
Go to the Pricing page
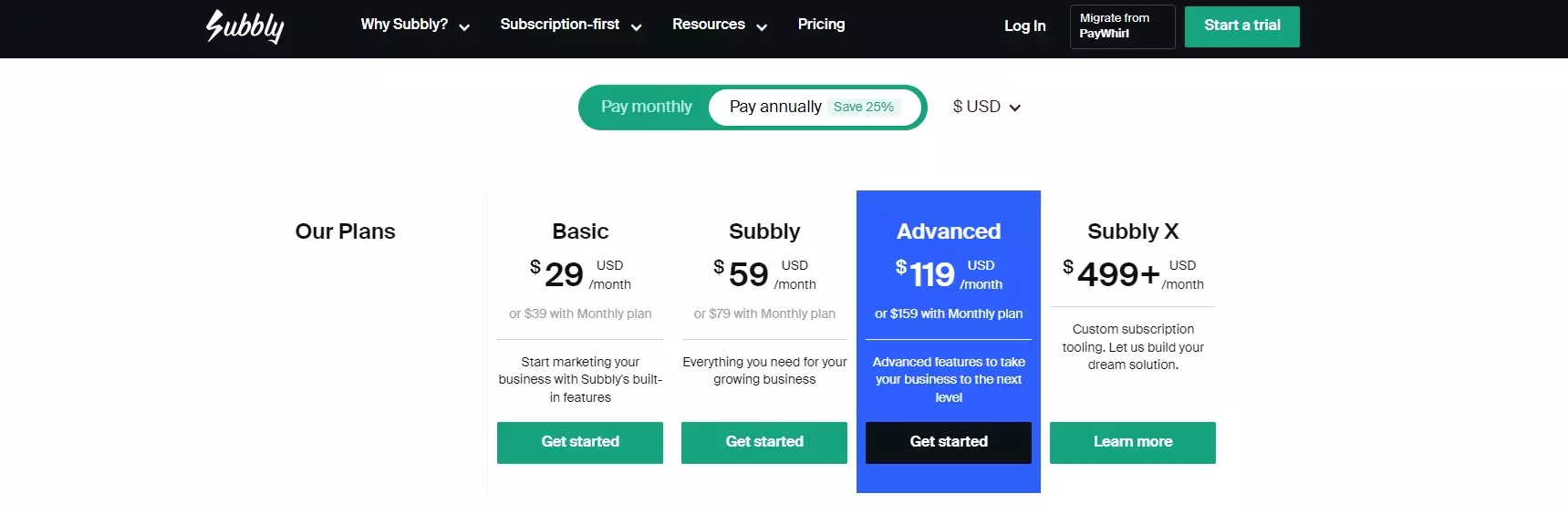pos(821,25)
